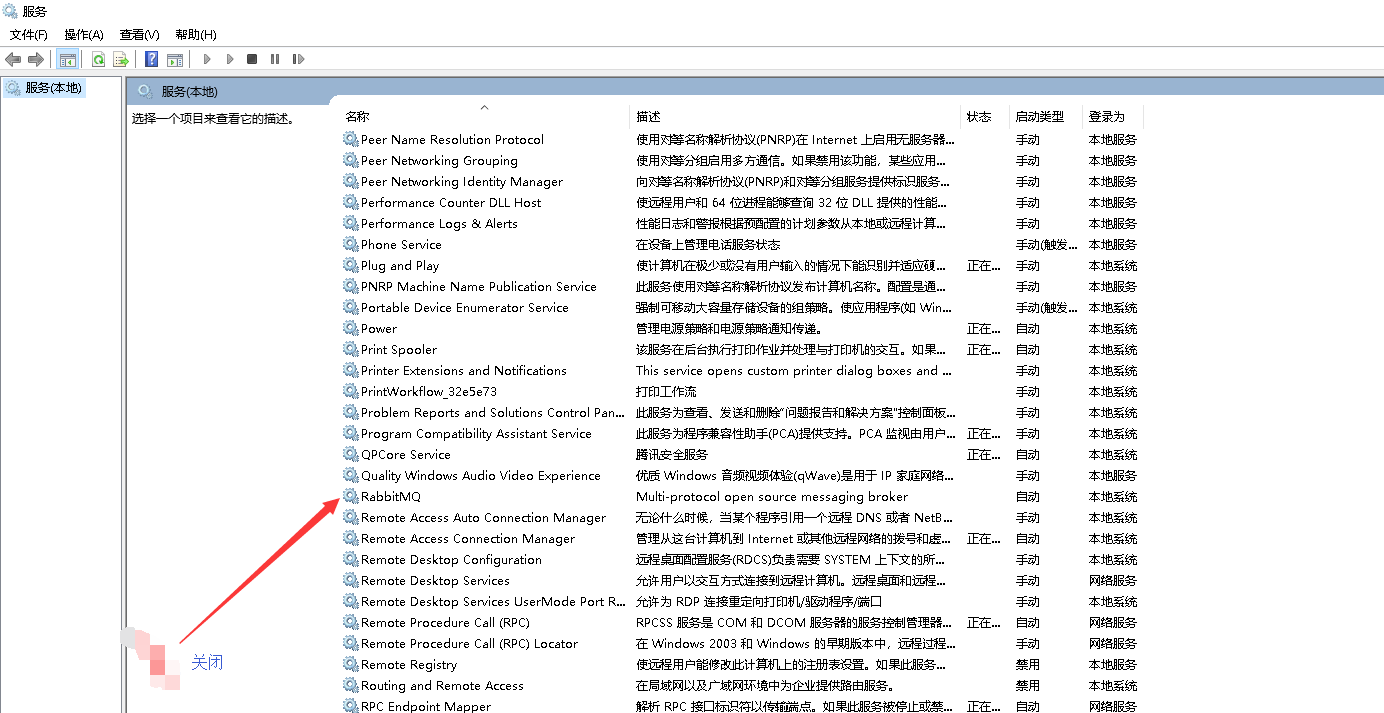Click gear icon beside Plug and Play
The image size is (1384, 713).
coord(350,265)
